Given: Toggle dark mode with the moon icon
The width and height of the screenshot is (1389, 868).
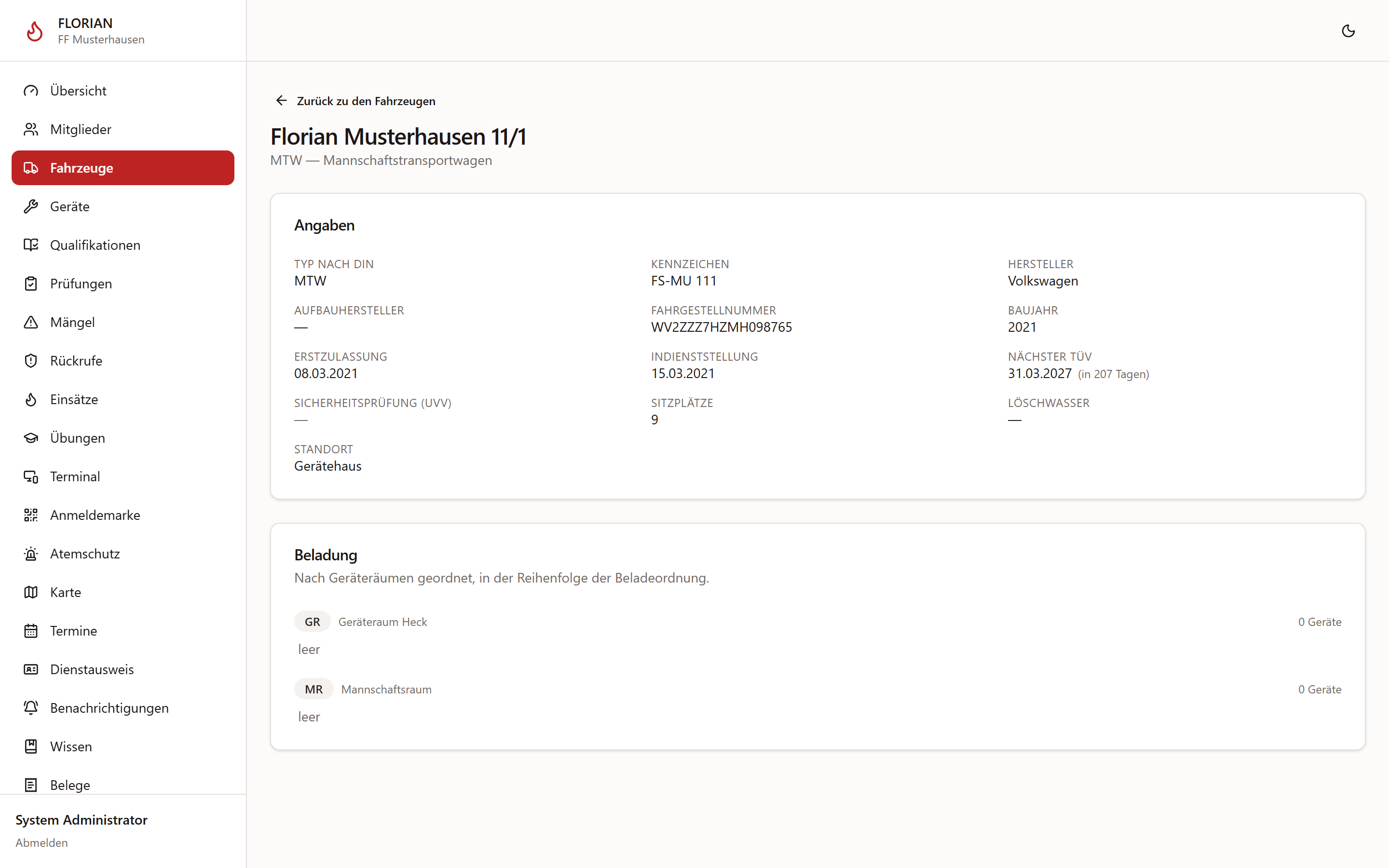Looking at the screenshot, I should tap(1348, 31).
